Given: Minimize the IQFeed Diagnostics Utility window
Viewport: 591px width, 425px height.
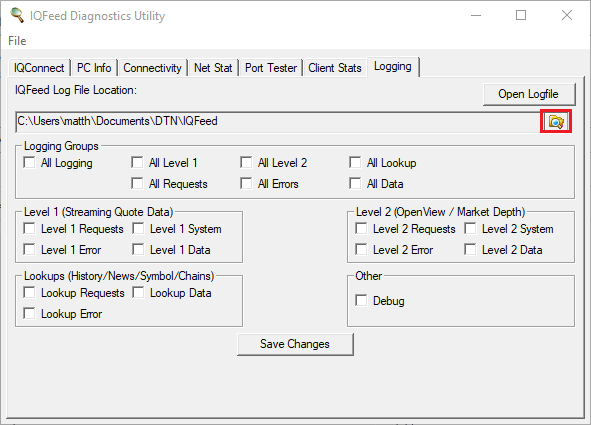Looking at the screenshot, I should point(476,15).
